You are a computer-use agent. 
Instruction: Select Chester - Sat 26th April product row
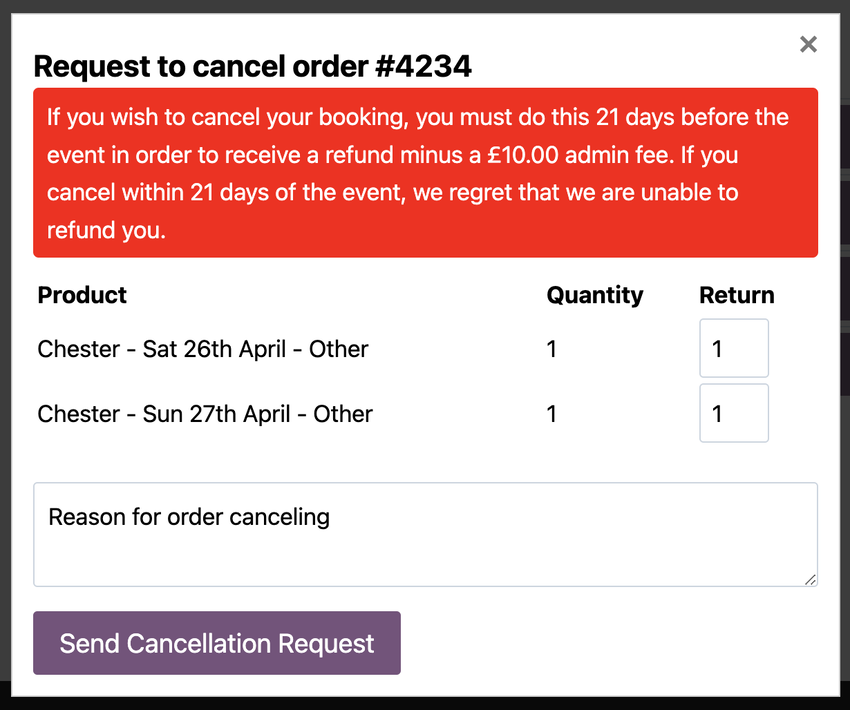click(203, 349)
